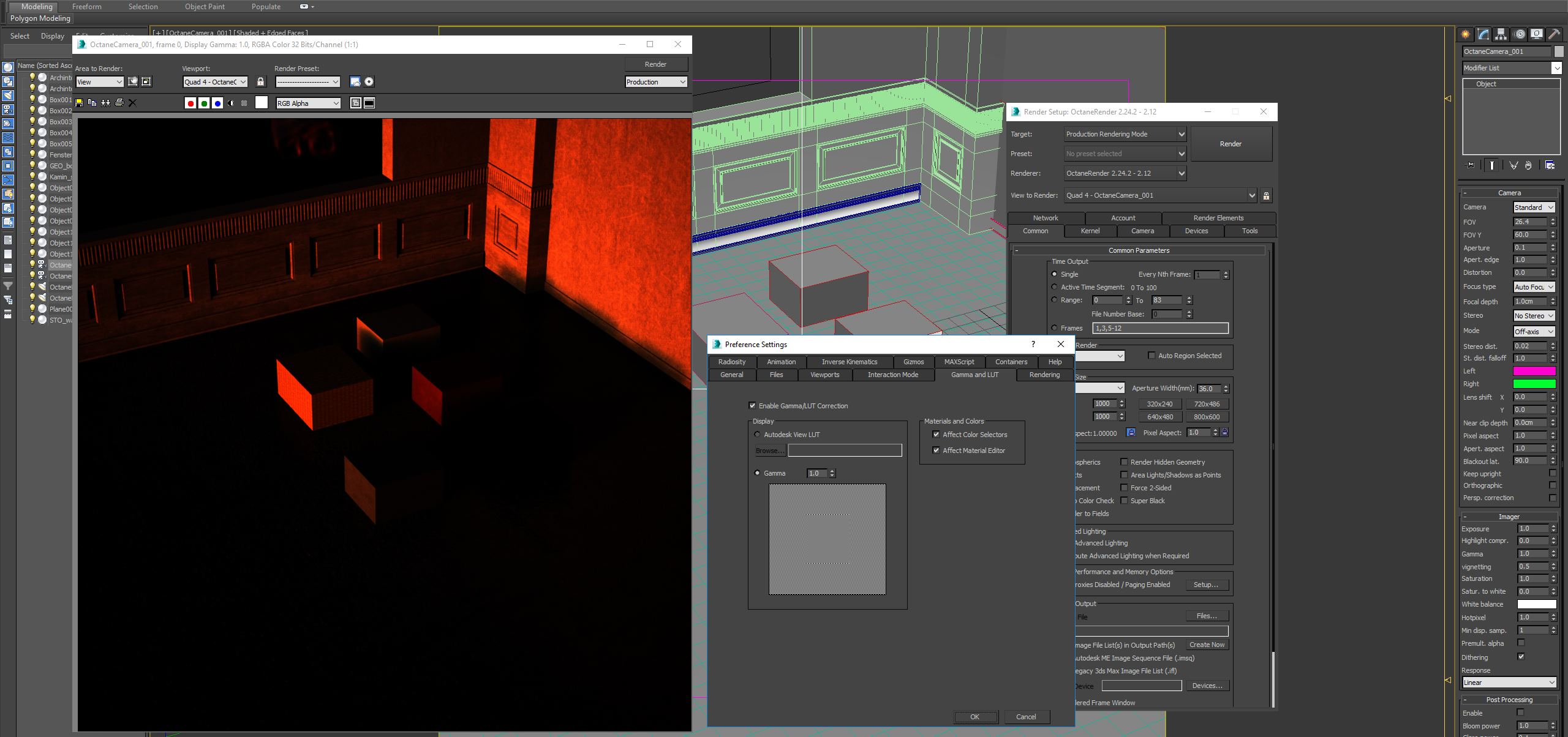Screen dimensions: 1568x737
Task: Open the Kernel tab in Render Setup
Action: [1090, 231]
